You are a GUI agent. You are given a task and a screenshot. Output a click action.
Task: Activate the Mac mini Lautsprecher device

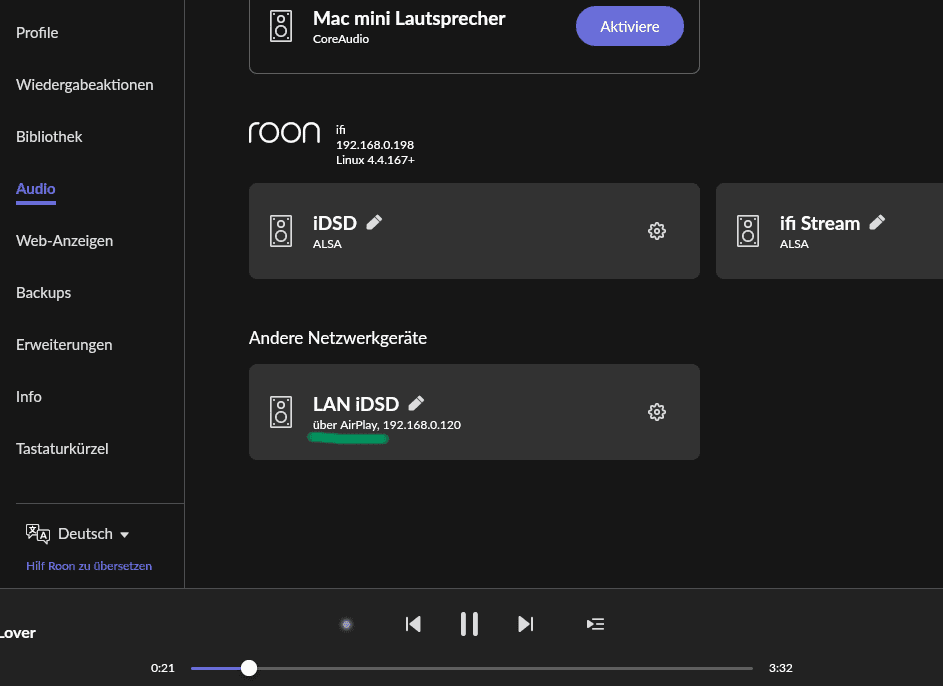coord(630,26)
